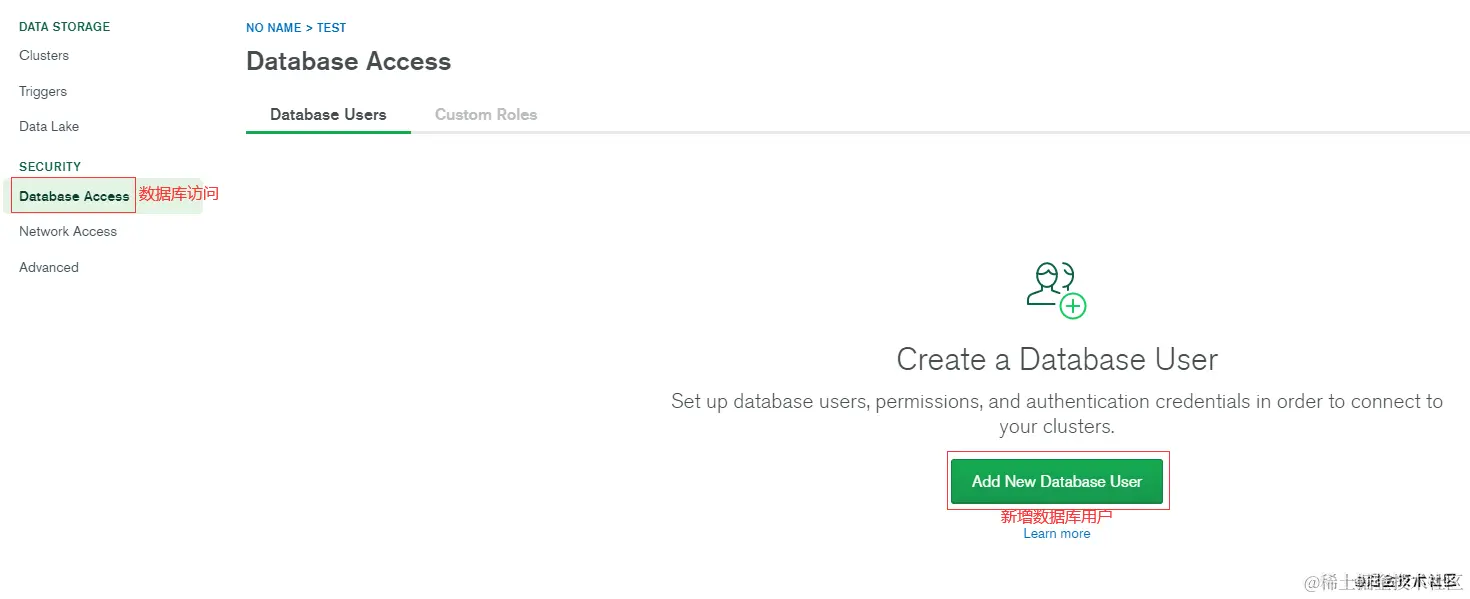Select Database Access in sidebar

click(x=74, y=197)
